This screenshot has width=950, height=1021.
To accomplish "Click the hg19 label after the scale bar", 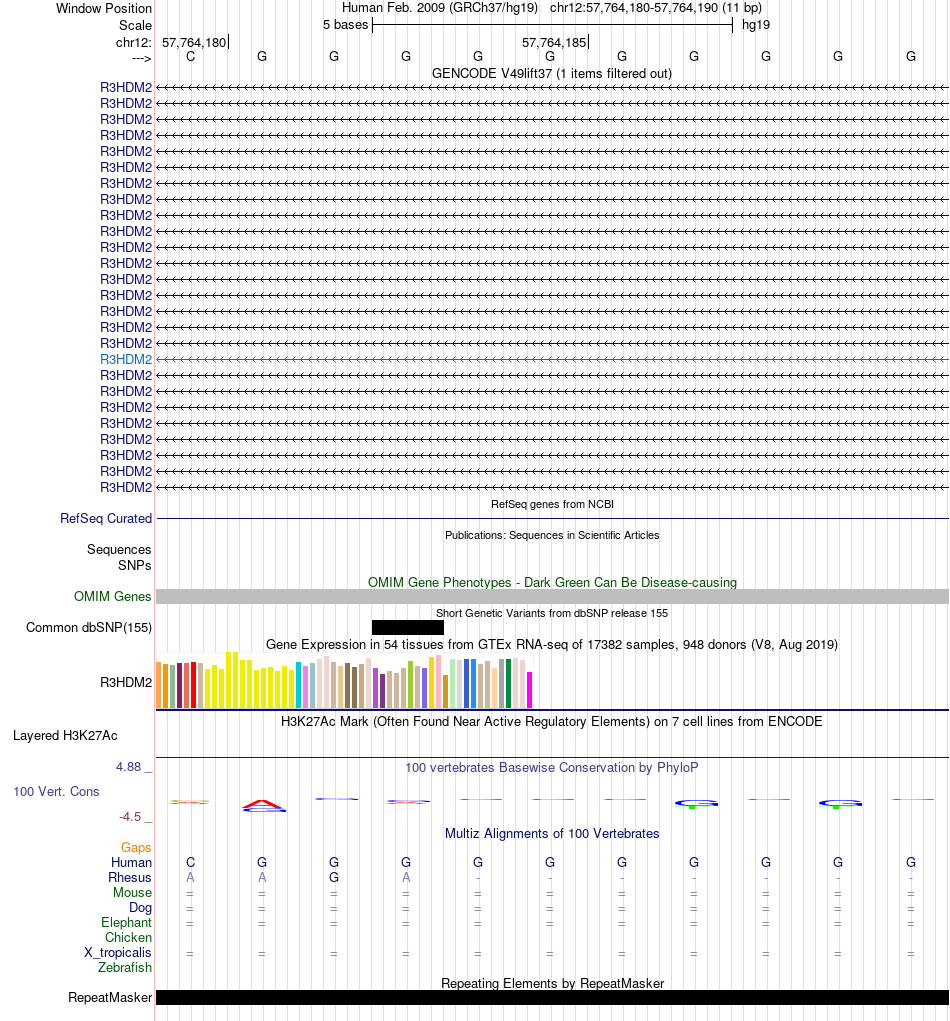I will (756, 25).
